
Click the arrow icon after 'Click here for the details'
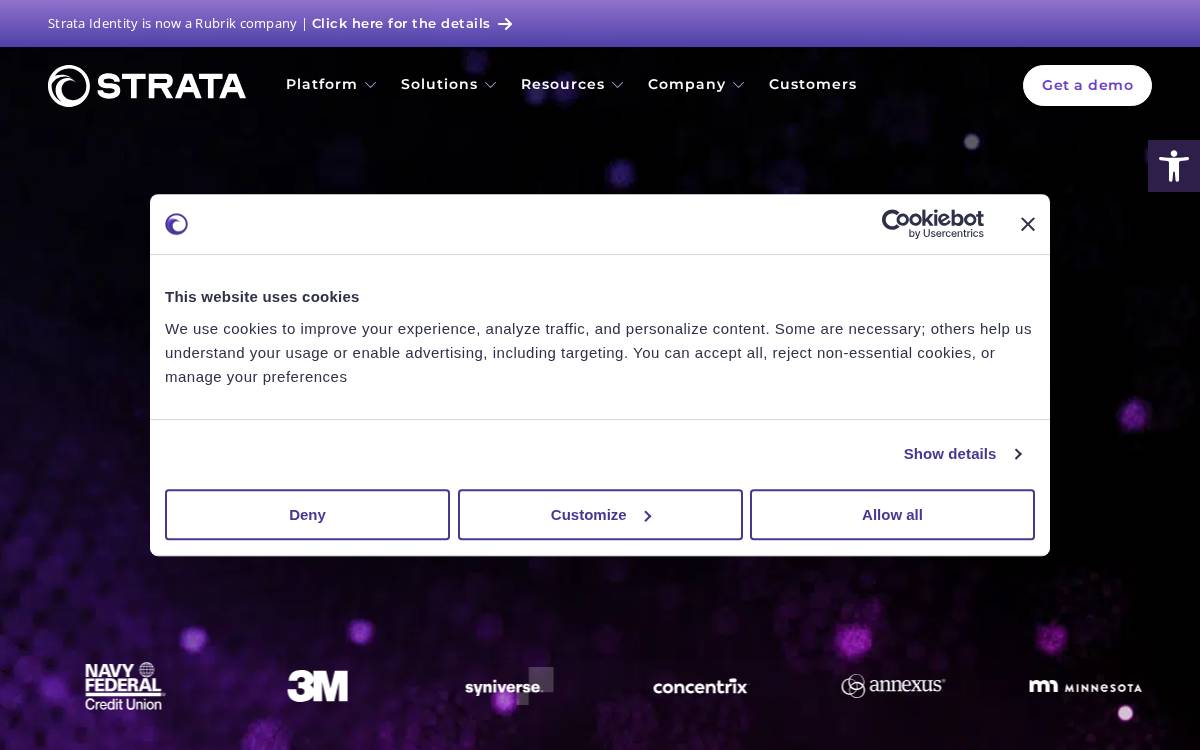[505, 24]
